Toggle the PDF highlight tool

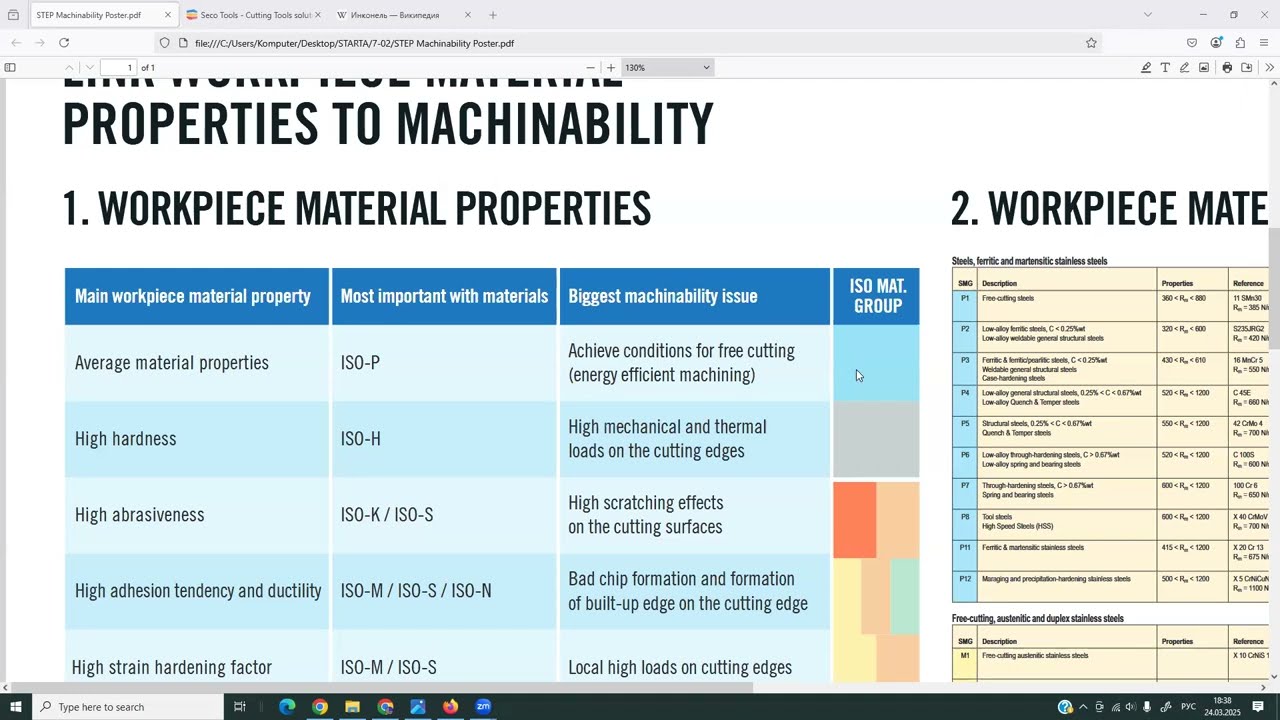pyautogui.click(x=1146, y=68)
